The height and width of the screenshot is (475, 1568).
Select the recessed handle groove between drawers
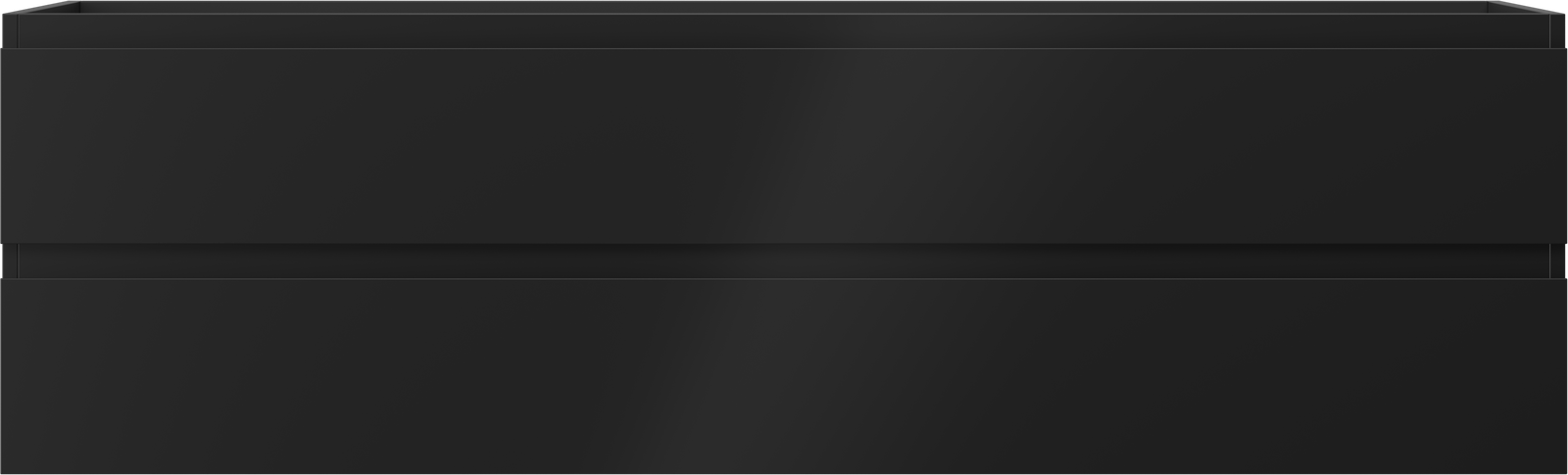(784, 261)
